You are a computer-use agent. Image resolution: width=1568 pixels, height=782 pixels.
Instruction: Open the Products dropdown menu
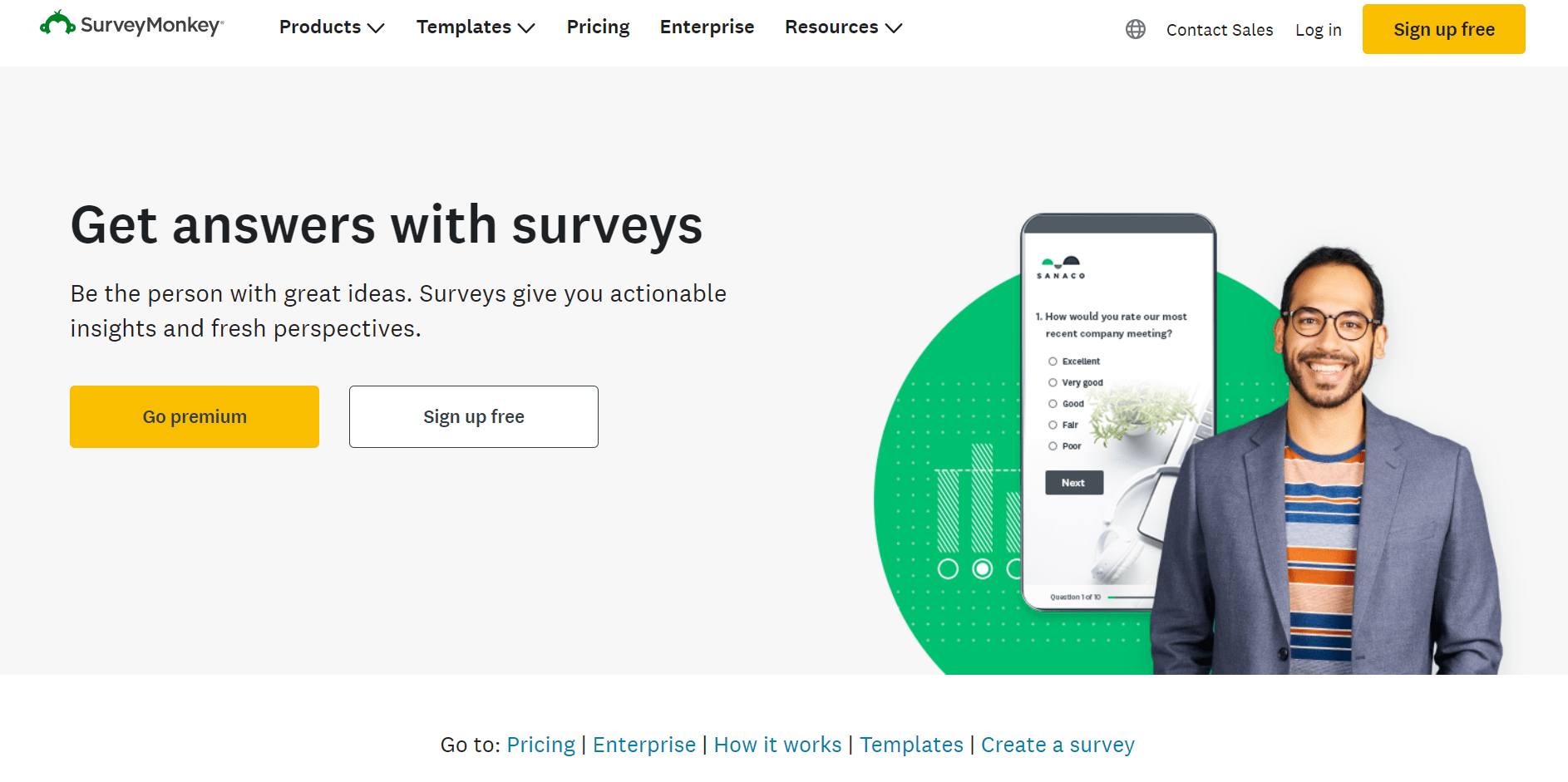tap(330, 27)
